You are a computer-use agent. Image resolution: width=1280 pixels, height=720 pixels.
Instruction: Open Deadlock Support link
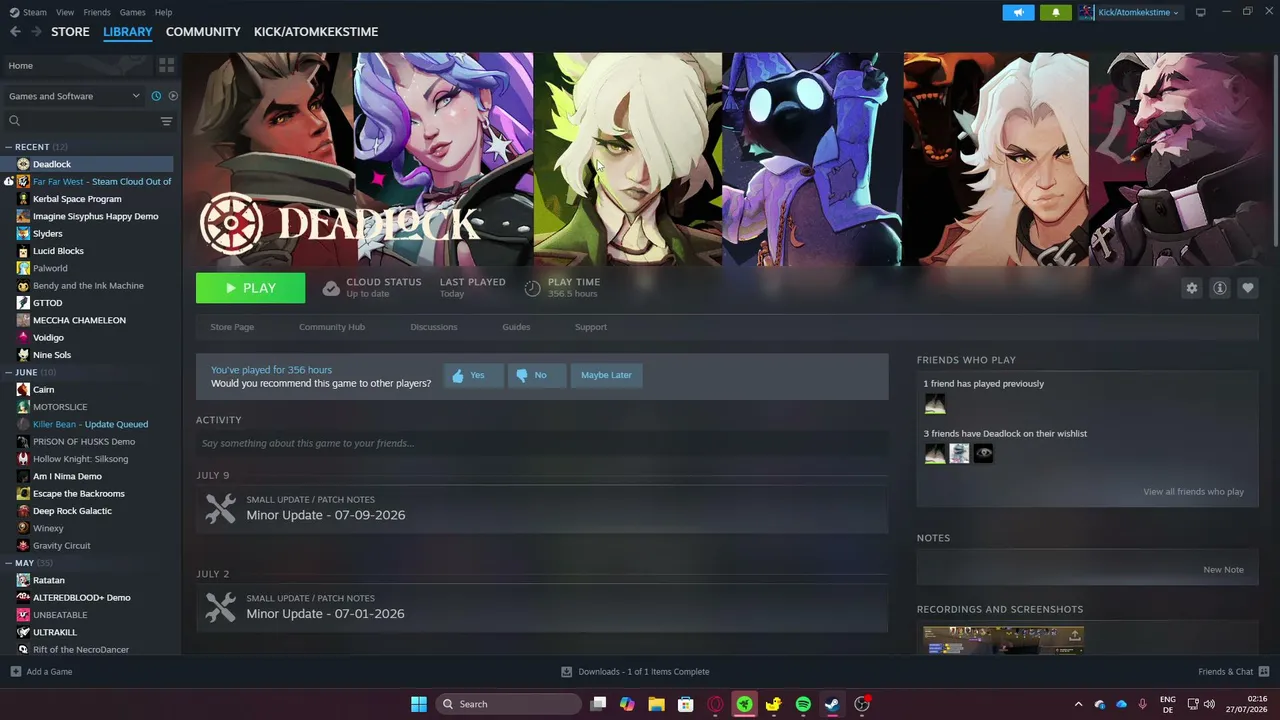[x=591, y=327]
